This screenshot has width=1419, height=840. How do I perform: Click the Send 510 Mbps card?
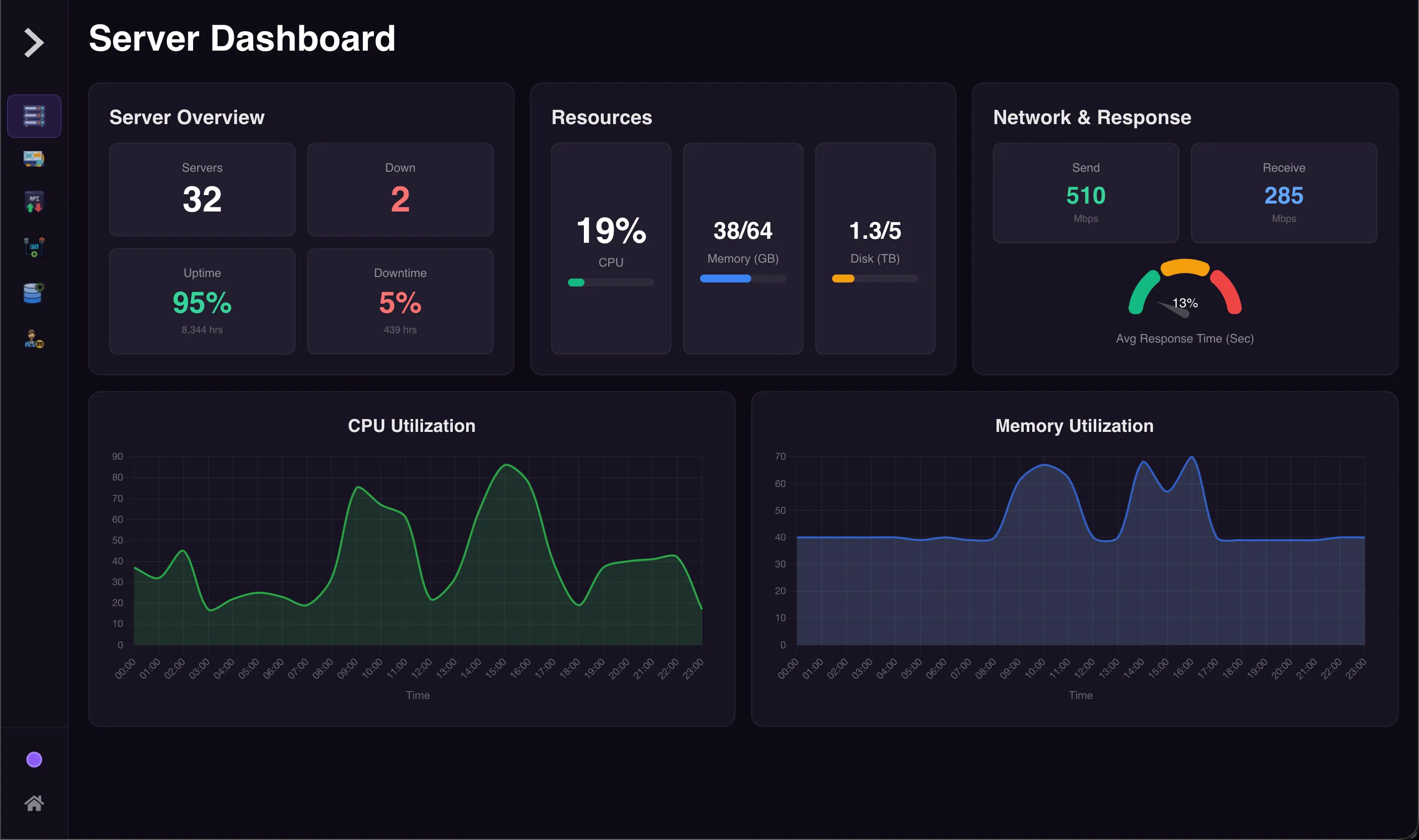1086,193
